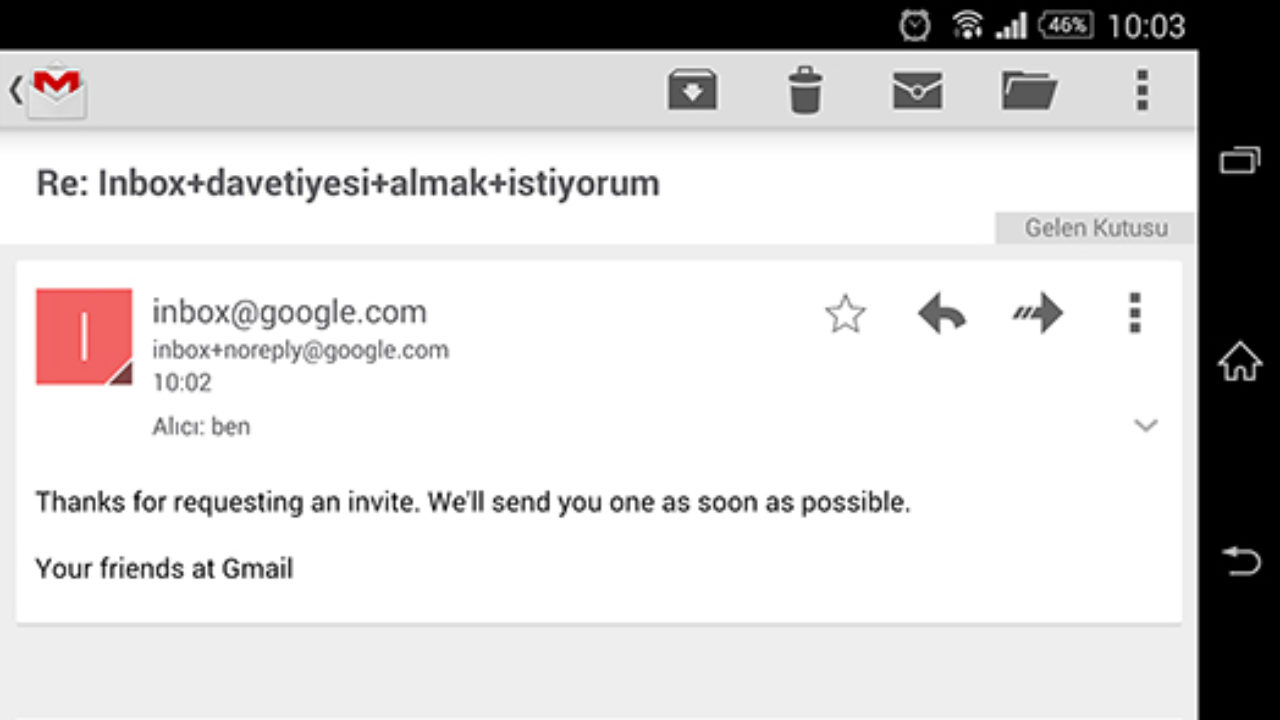Tap the email subject heading
This screenshot has height=720, width=1280.
click(x=348, y=184)
